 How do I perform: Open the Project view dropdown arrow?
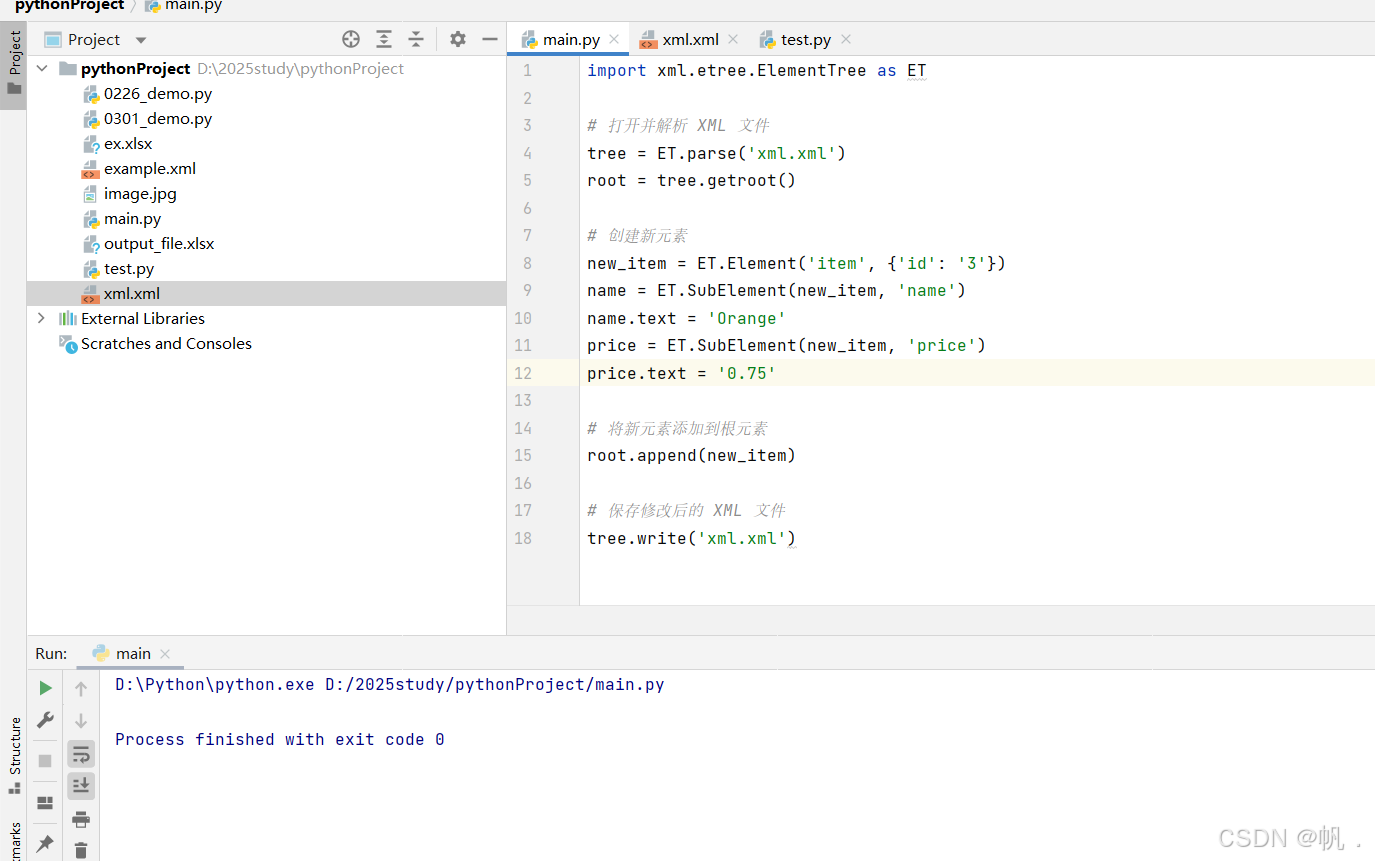[x=141, y=40]
